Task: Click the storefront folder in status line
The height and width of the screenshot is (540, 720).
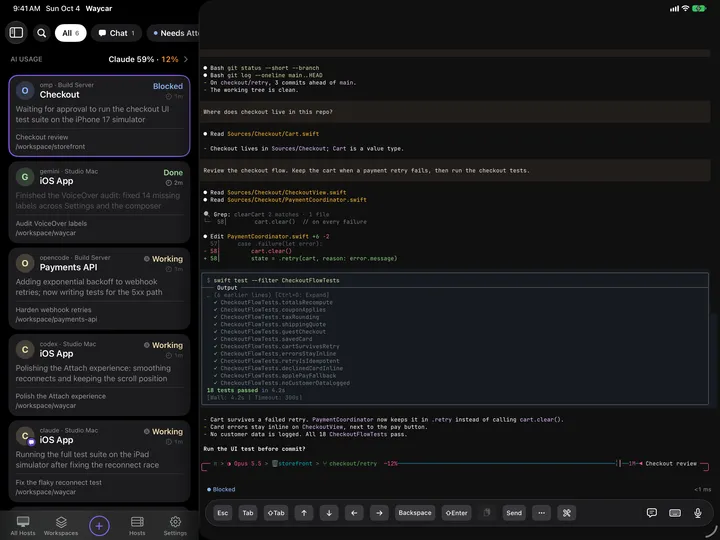Action: coord(292,463)
